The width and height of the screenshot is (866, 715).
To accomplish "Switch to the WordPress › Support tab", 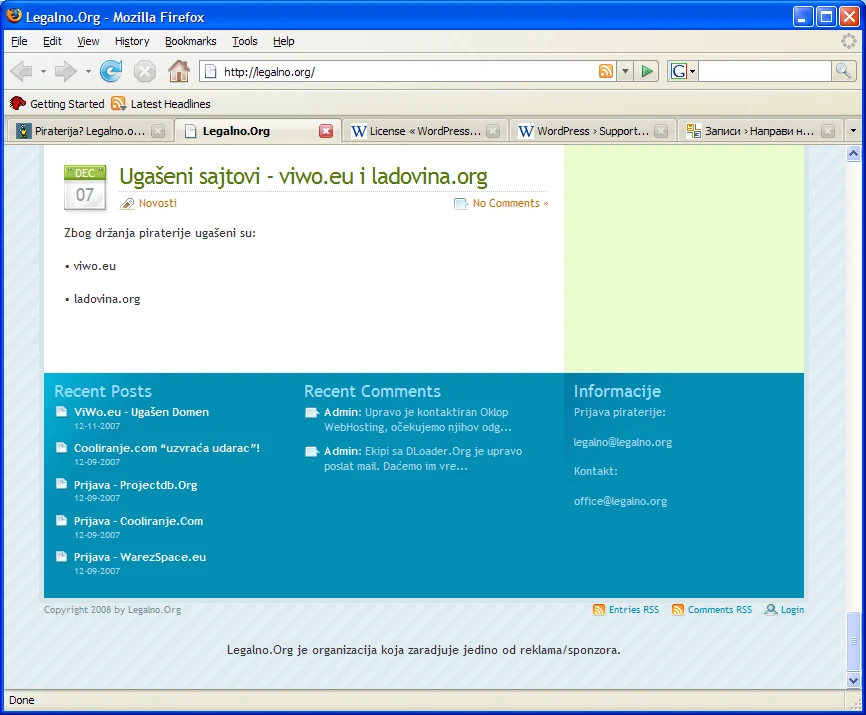I will click(592, 131).
